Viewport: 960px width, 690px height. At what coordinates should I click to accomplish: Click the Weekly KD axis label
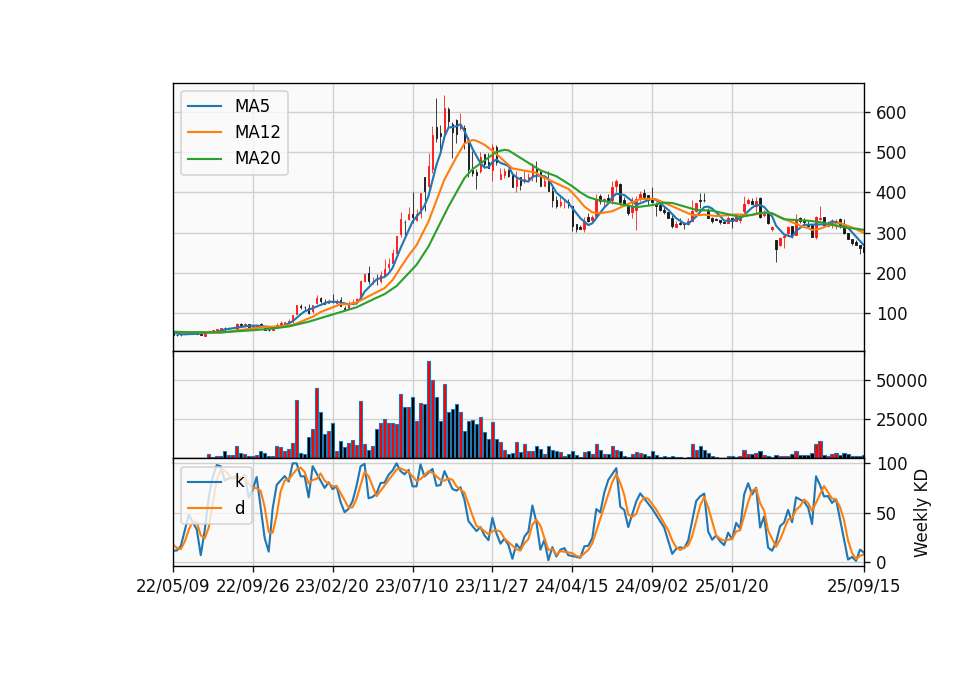pyautogui.click(x=921, y=514)
